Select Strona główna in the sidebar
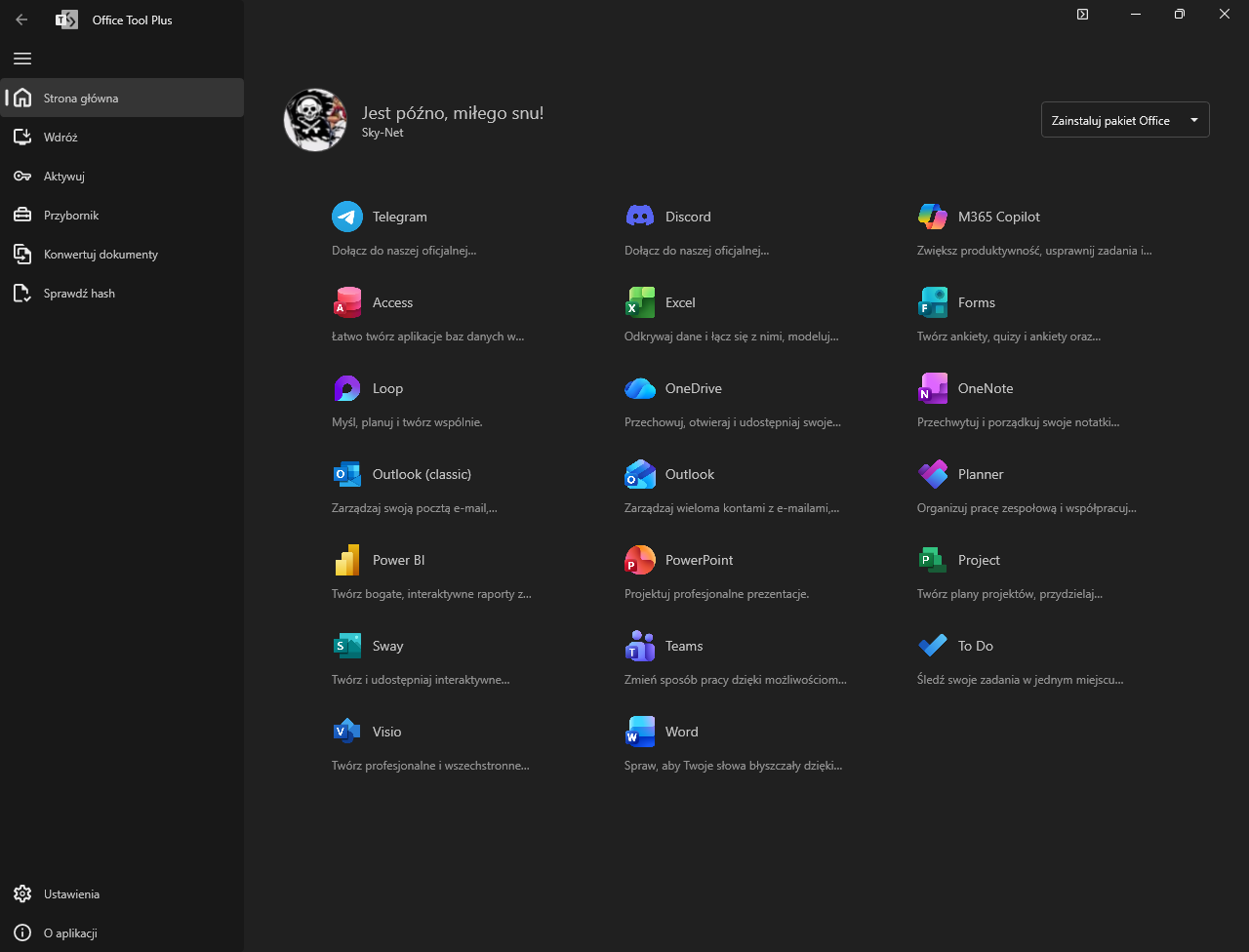This screenshot has width=1249, height=952. [122, 98]
